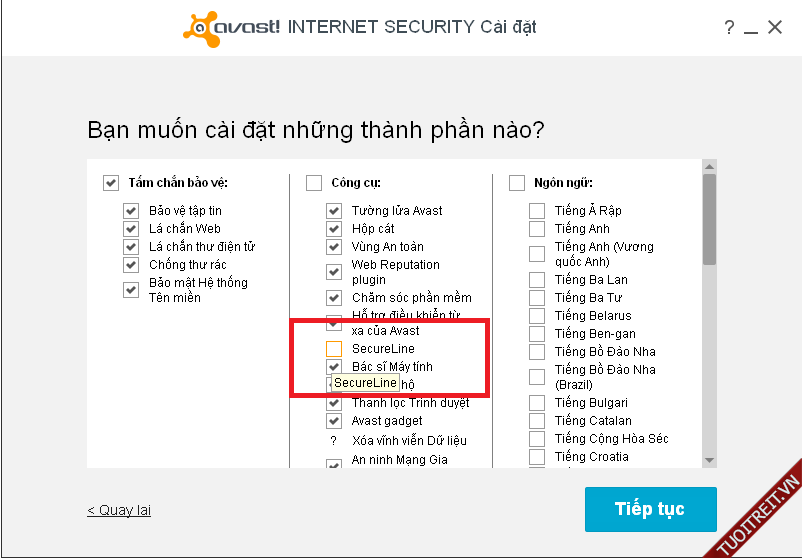Click the Tiếp tục continue button
The image size is (802, 558).
click(x=650, y=509)
